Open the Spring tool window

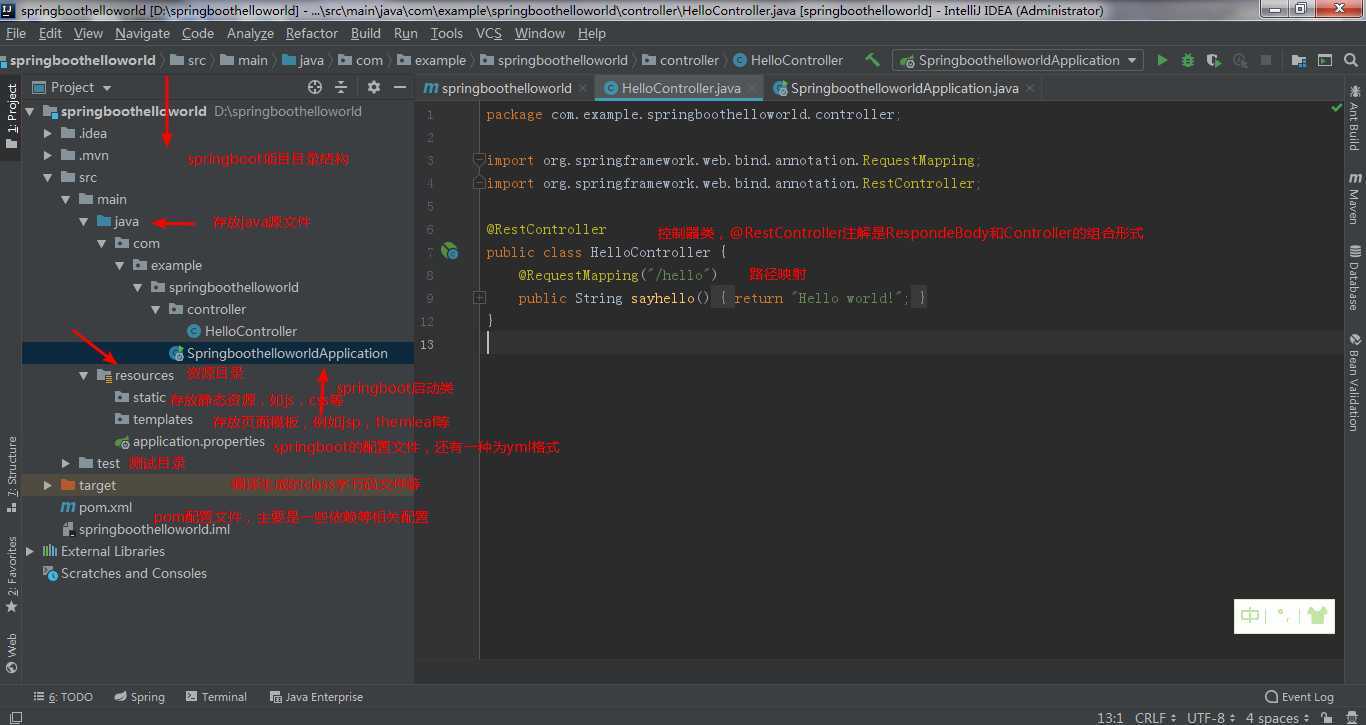click(139, 697)
